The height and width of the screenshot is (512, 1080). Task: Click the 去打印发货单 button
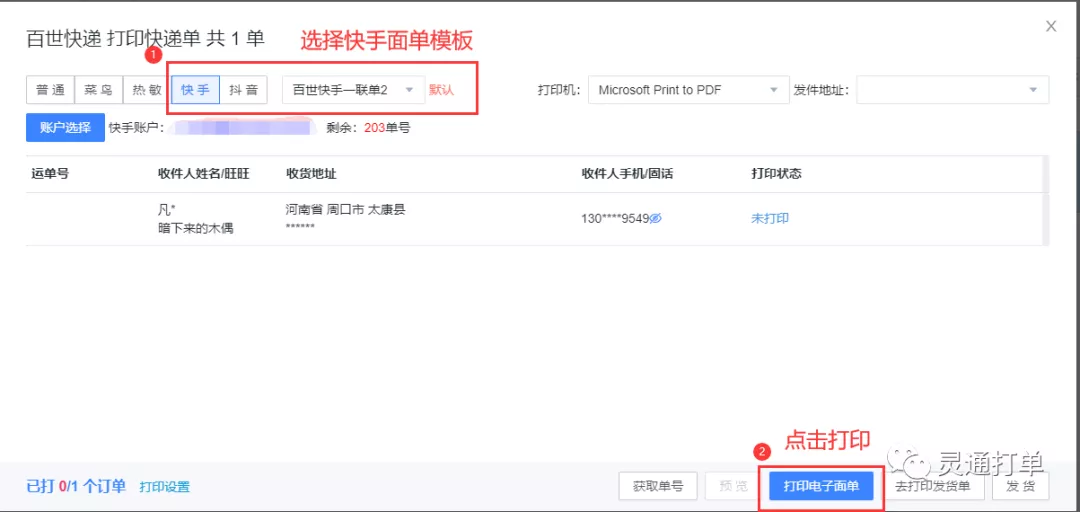[933, 487]
